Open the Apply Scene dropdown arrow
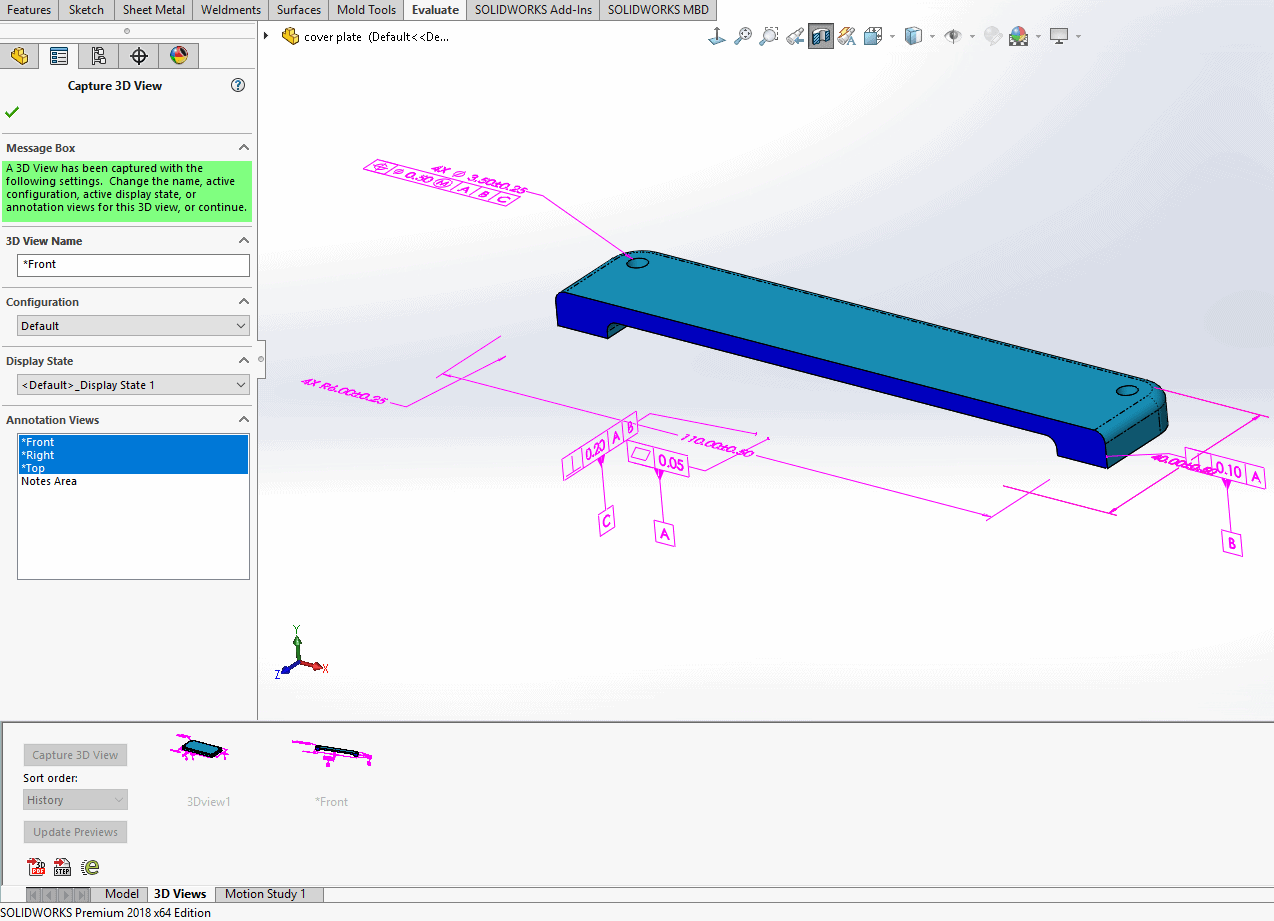The height and width of the screenshot is (921, 1274). coord(1038,37)
